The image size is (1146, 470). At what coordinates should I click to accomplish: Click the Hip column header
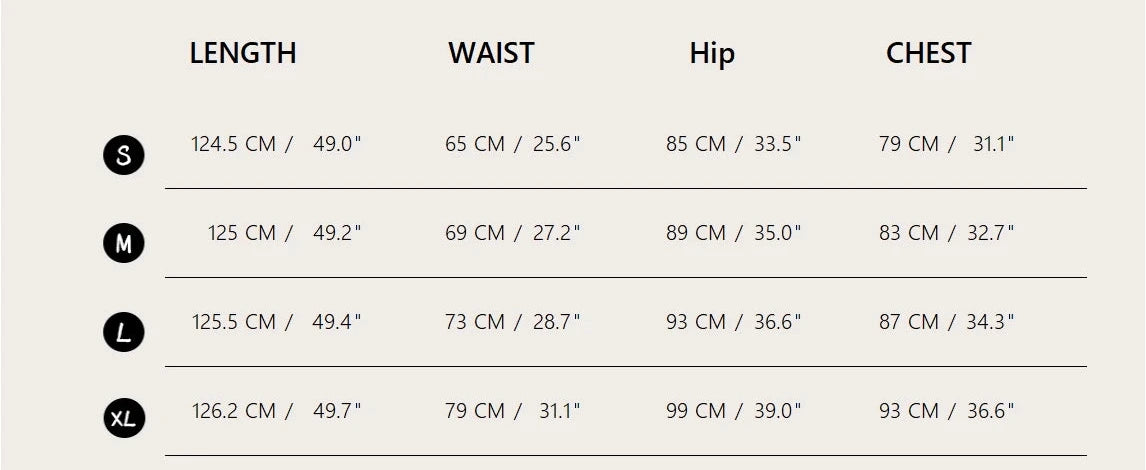tap(712, 53)
